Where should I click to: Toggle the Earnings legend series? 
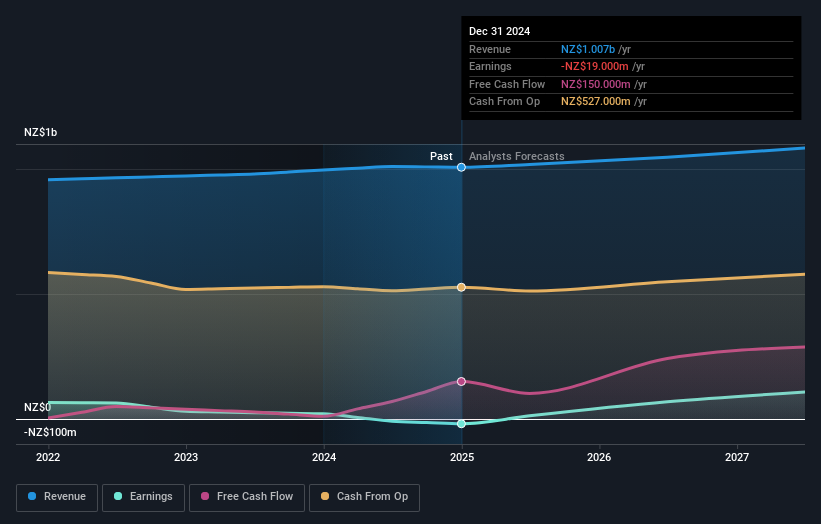pyautogui.click(x=143, y=497)
